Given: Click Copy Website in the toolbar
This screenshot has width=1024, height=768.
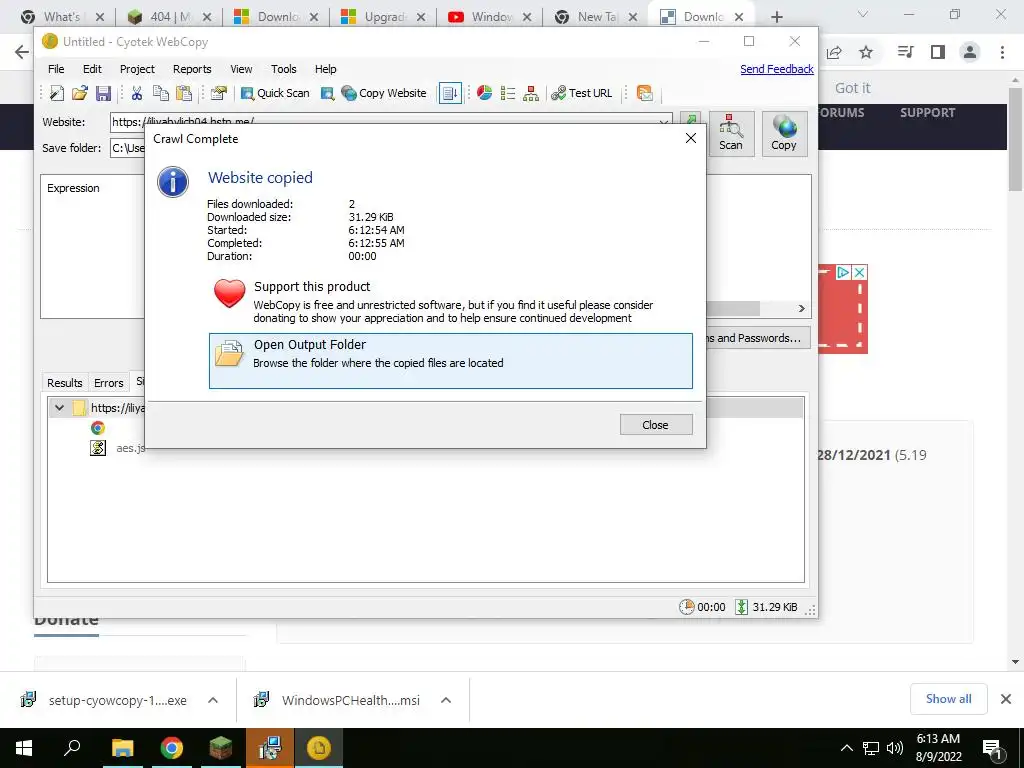Looking at the screenshot, I should (x=384, y=93).
